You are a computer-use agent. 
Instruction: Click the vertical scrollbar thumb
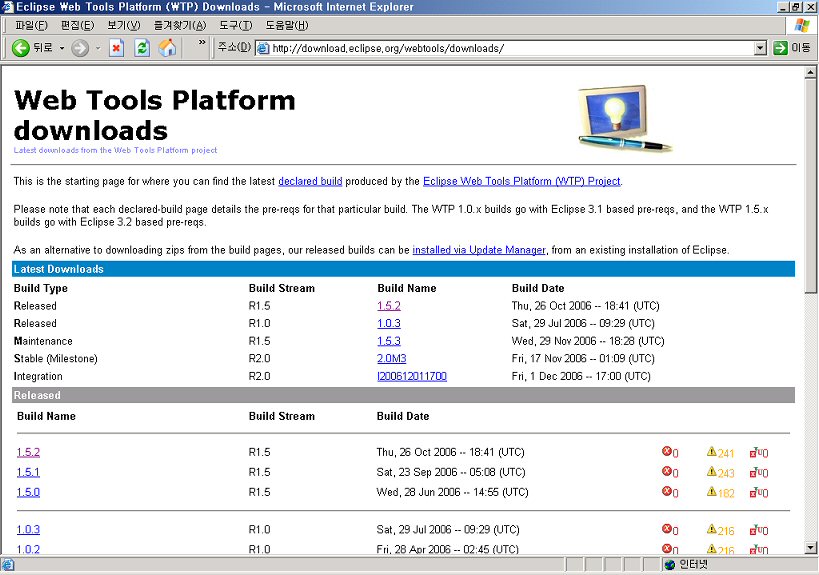(810, 186)
